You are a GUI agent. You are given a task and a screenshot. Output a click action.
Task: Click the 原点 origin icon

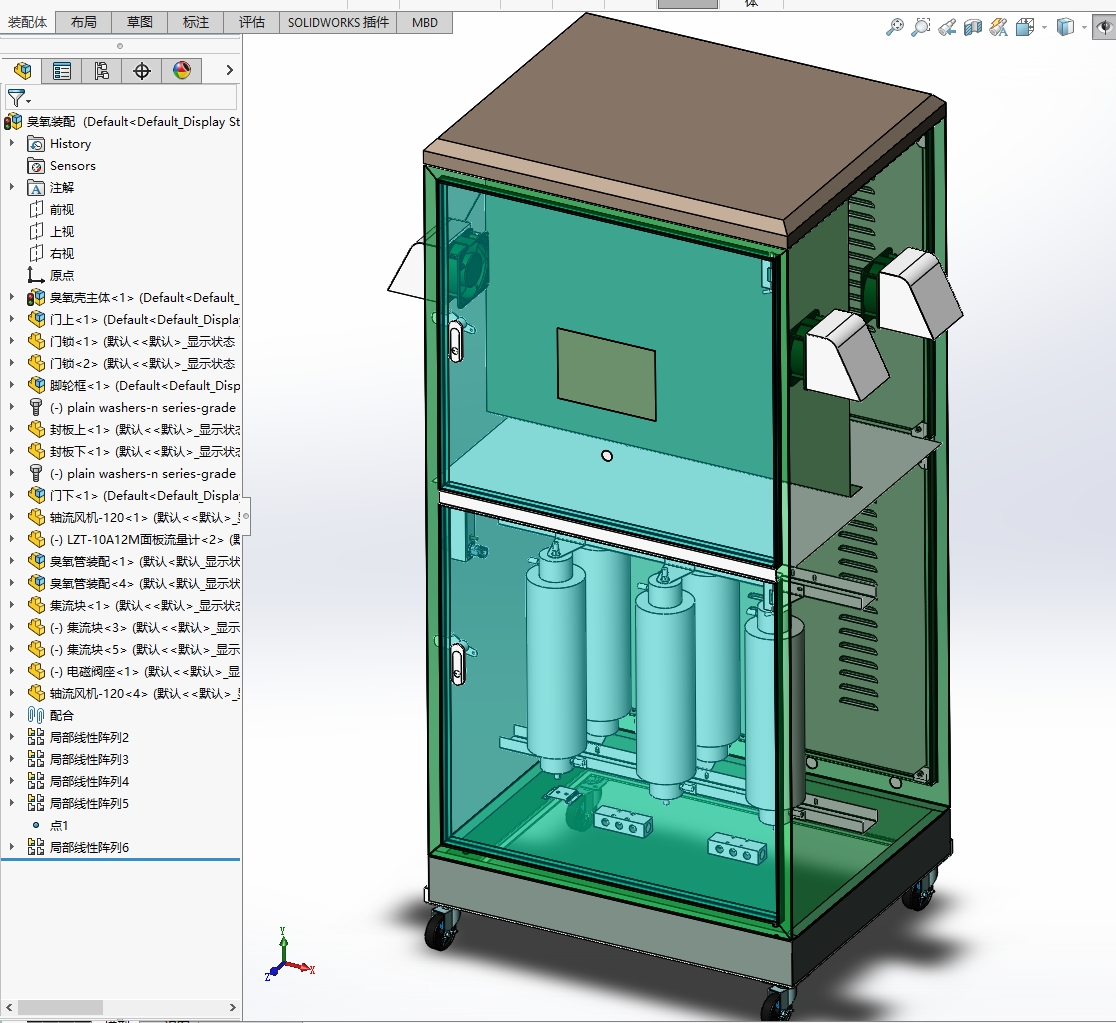[x=36, y=276]
